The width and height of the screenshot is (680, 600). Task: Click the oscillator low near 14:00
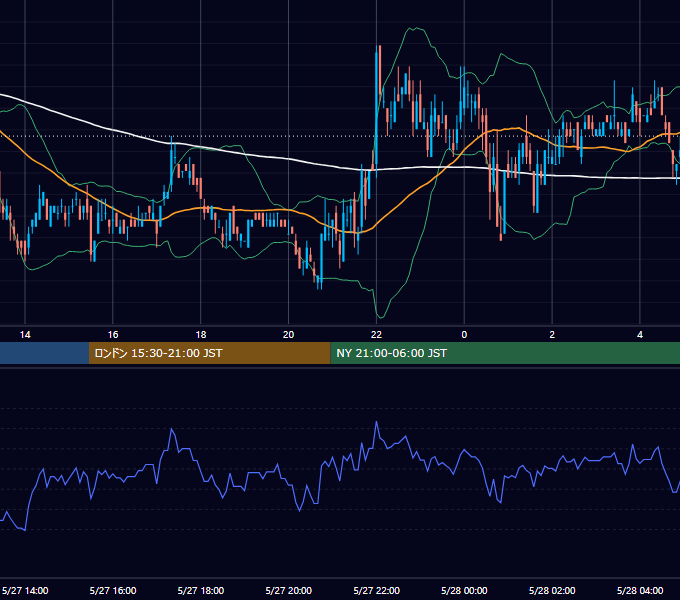point(25,530)
